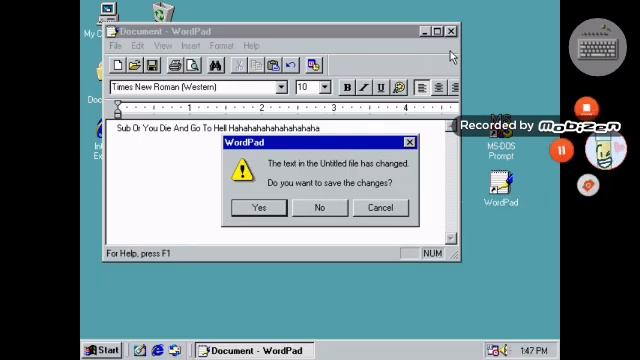
Task: Open a file with the Open folder icon
Action: point(135,65)
